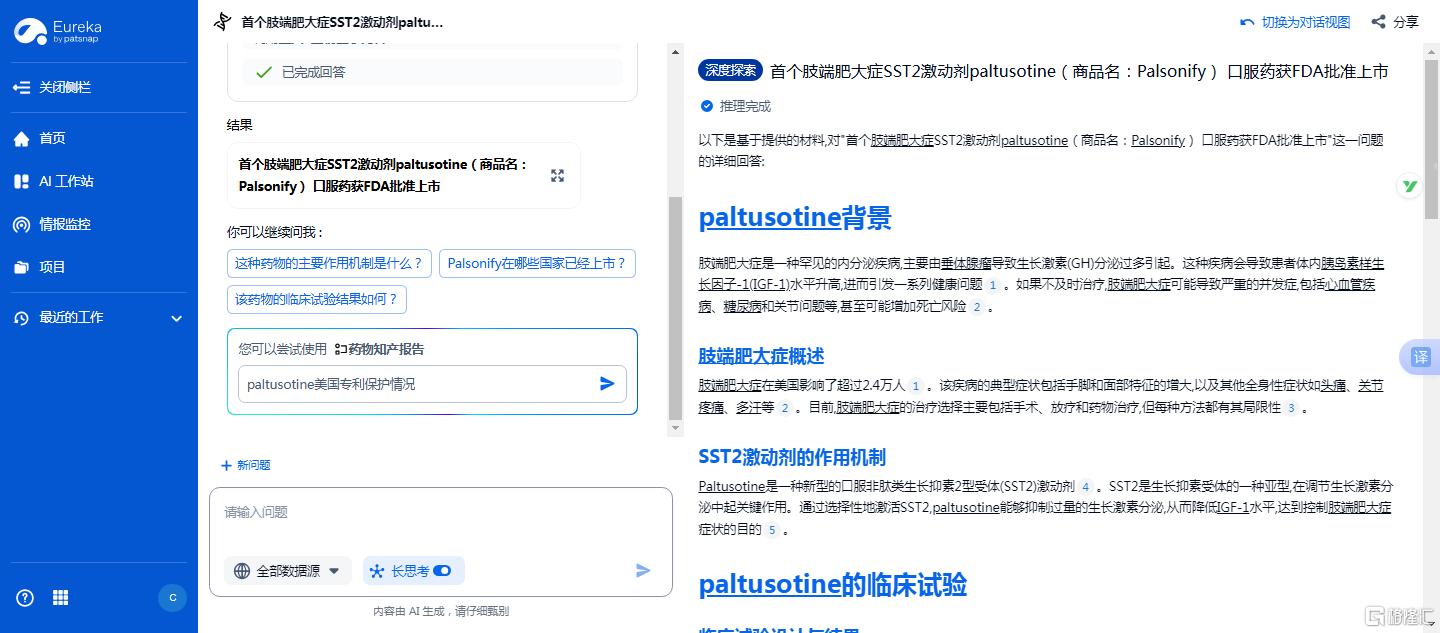Open the help question mark icon
Screen dimensions: 1440x633
(x=25, y=598)
